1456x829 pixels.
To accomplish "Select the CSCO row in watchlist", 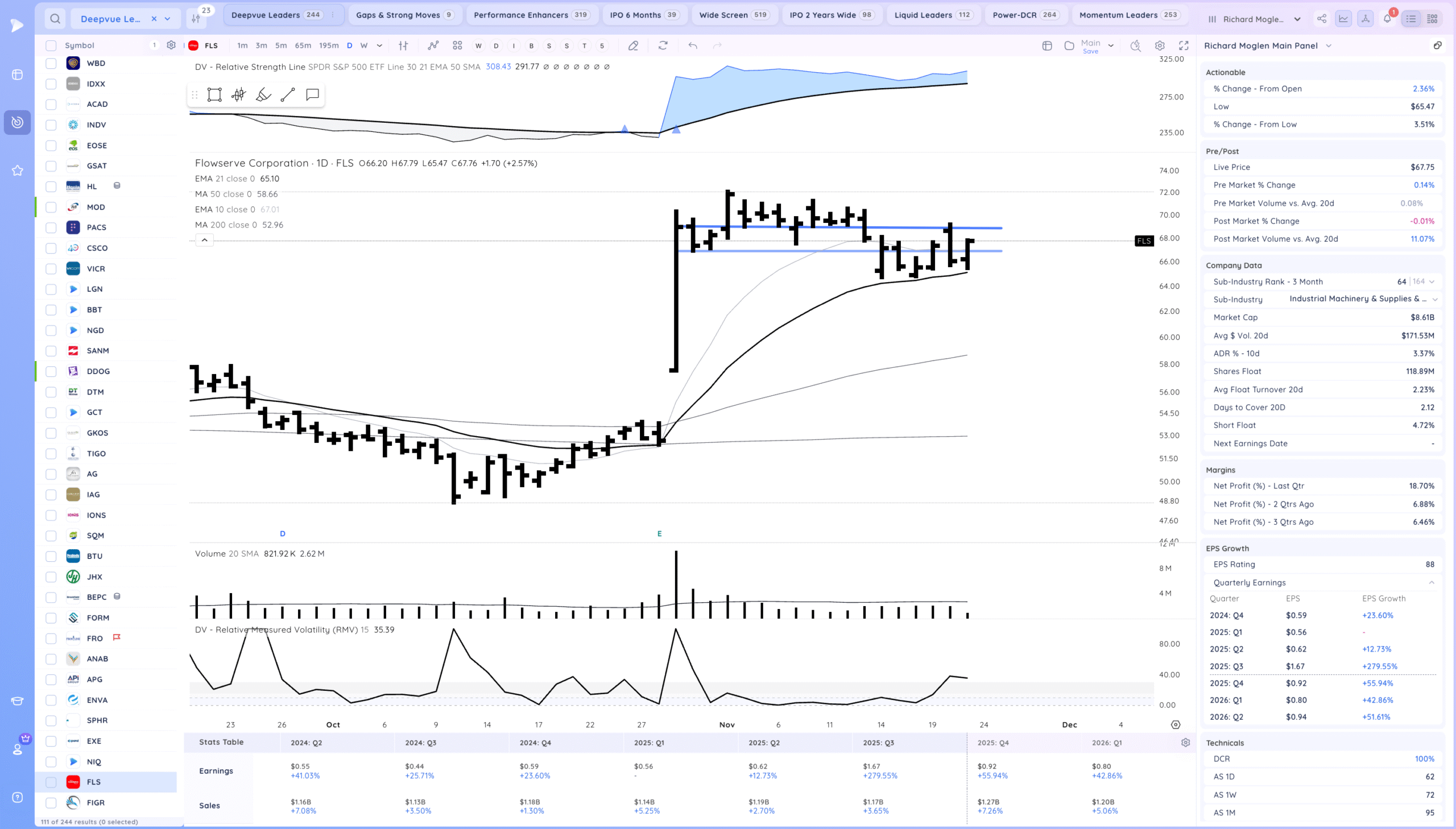I will click(97, 248).
